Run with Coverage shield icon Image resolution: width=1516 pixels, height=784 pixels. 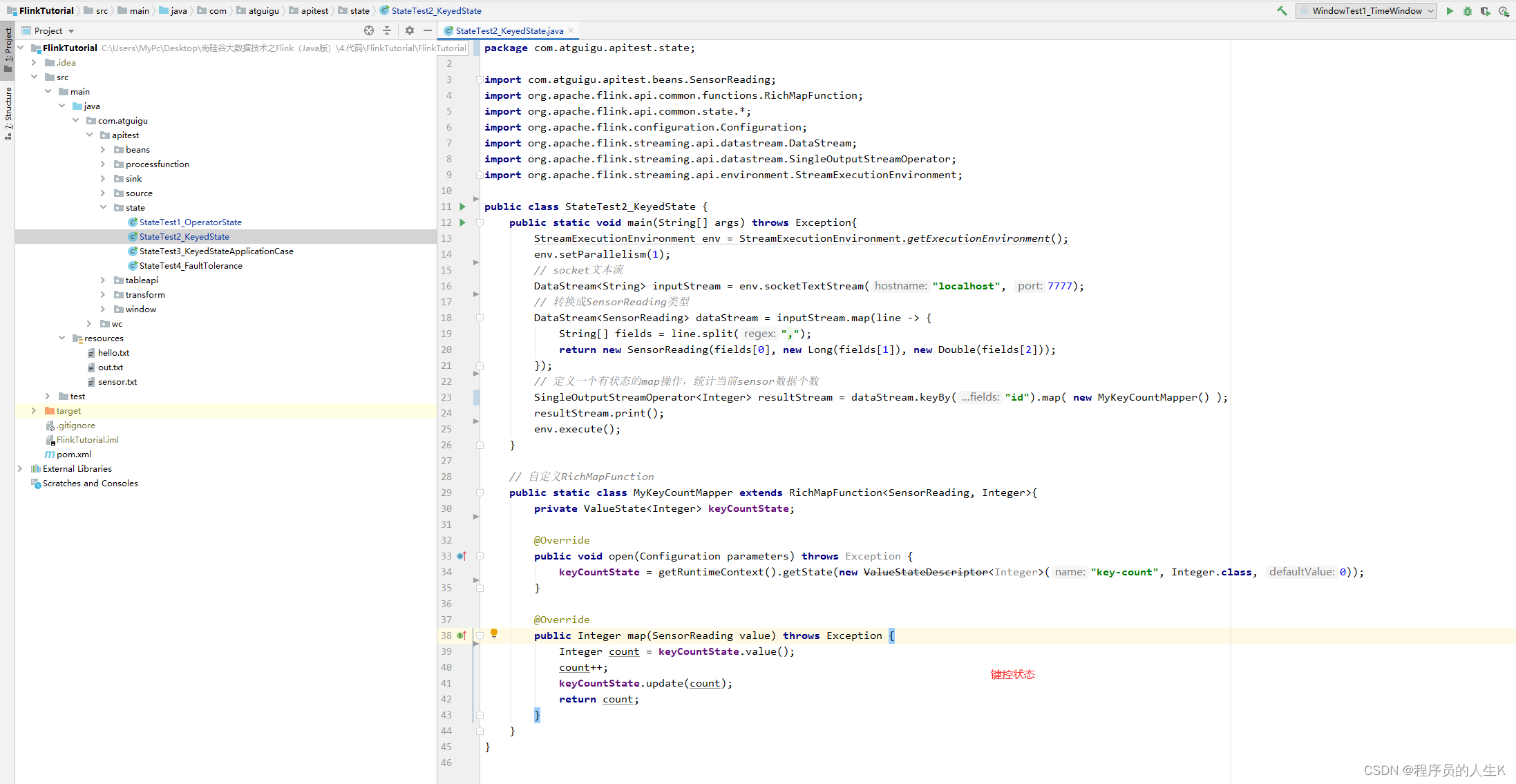coord(1485,10)
